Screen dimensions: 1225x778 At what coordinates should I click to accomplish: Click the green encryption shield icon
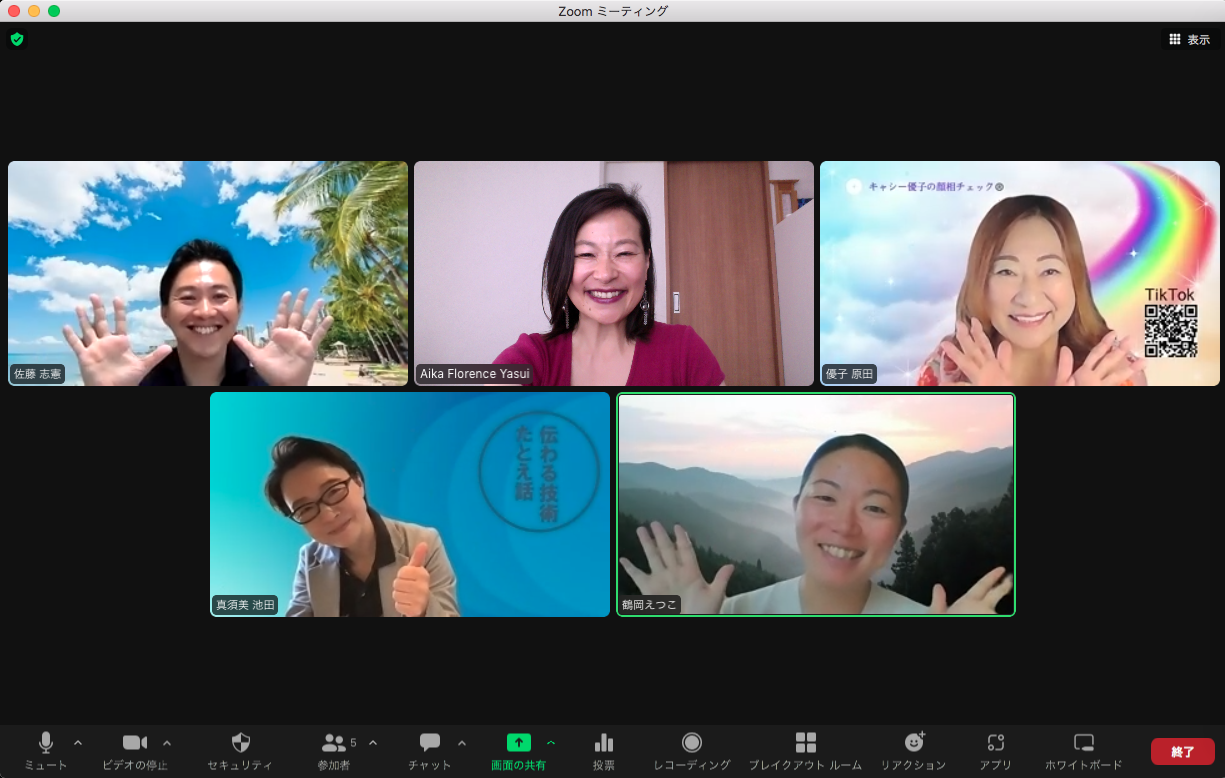point(17,39)
